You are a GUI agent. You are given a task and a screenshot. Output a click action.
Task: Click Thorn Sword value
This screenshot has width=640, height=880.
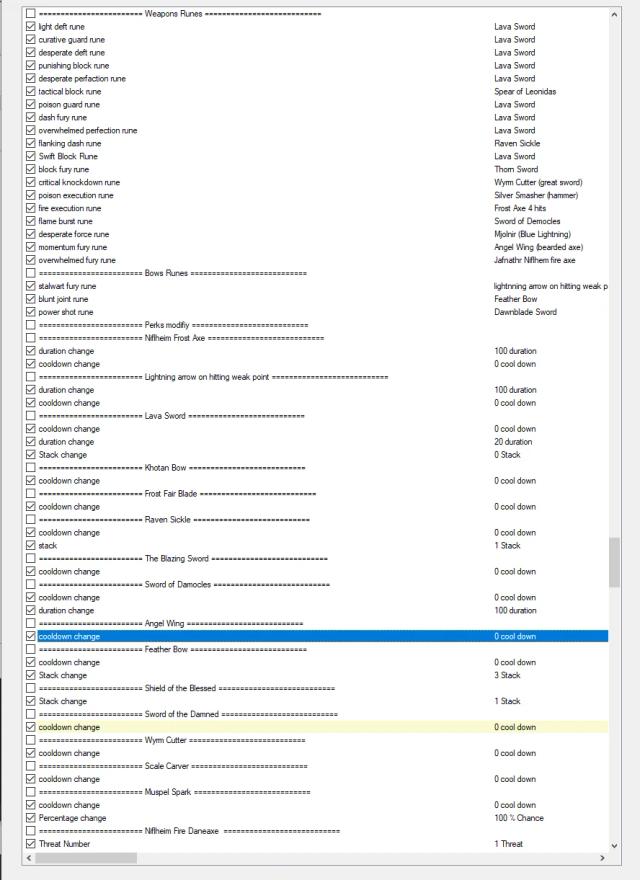(x=516, y=169)
